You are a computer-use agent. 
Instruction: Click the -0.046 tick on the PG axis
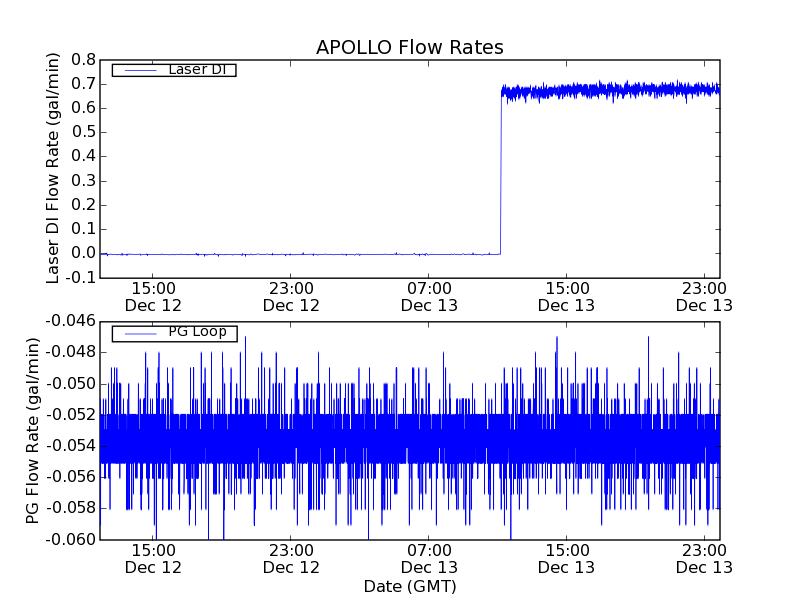pyautogui.click(x=68, y=321)
